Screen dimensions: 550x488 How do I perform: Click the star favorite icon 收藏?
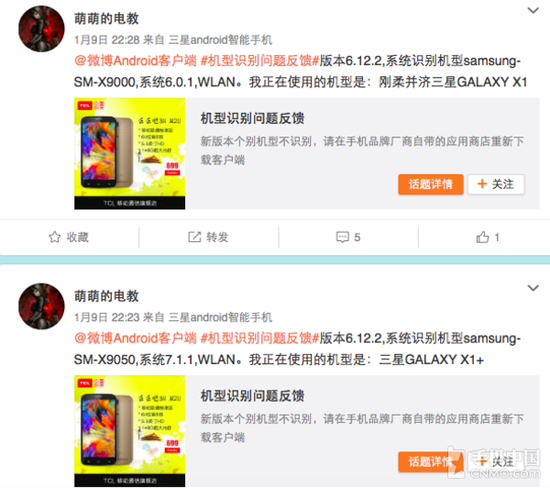(x=55, y=237)
